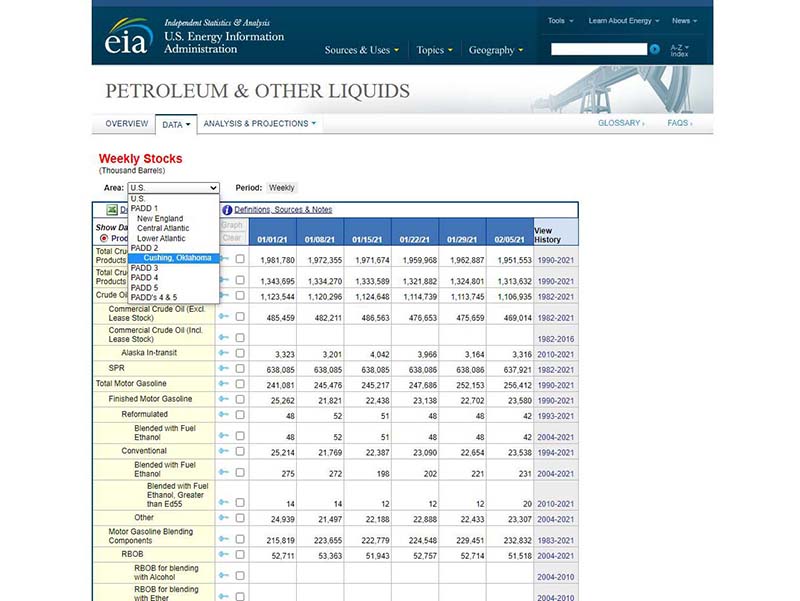Choose PADD 1 in the Area list
The height and width of the screenshot is (601, 800).
click(x=173, y=208)
